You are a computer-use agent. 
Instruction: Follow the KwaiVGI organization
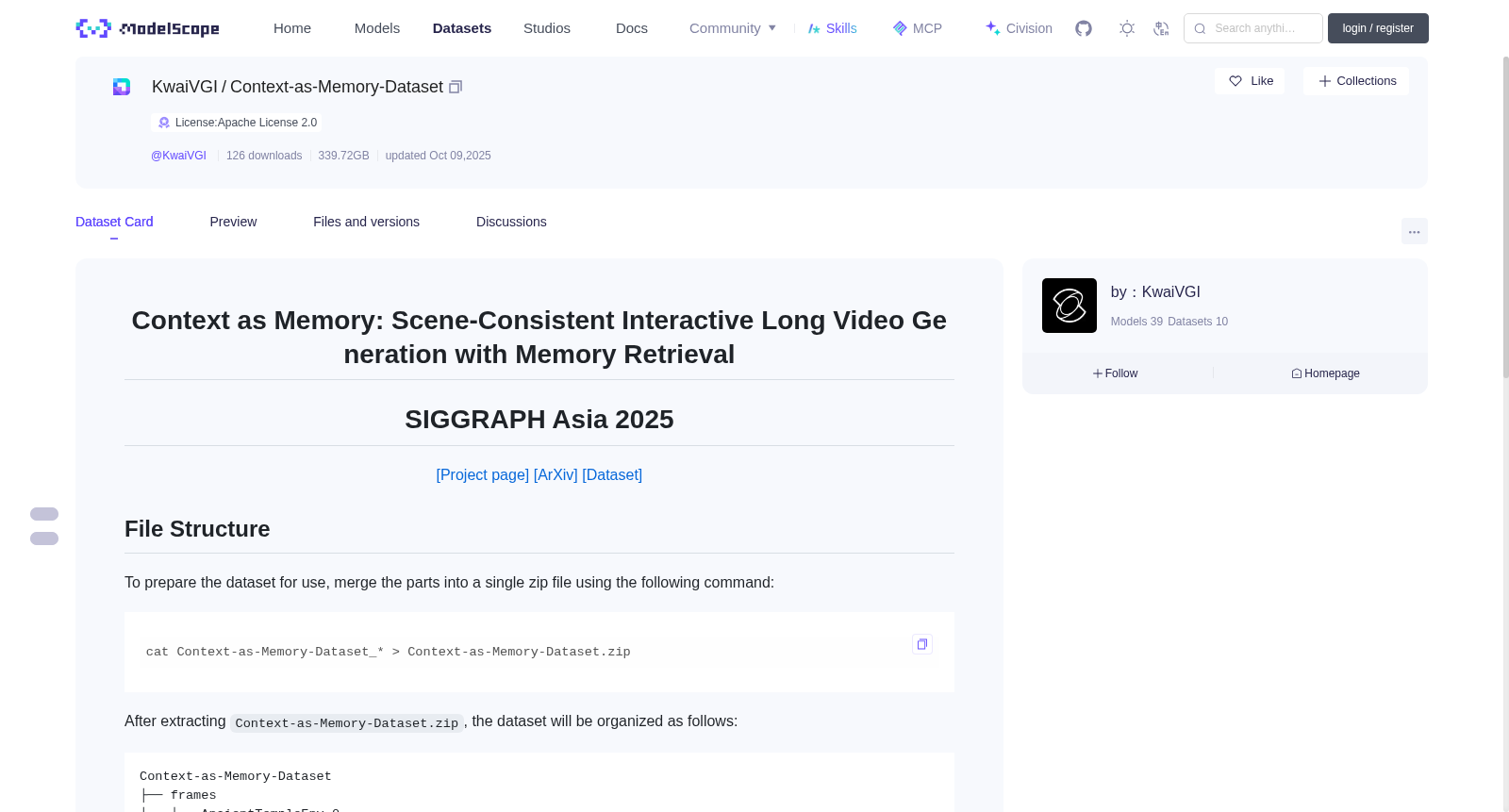1116,373
